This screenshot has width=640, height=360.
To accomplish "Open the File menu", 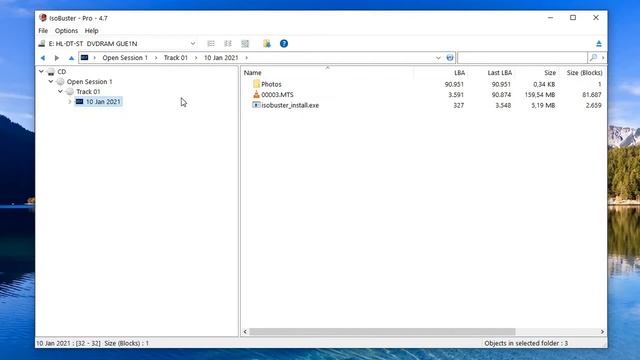I will (x=43, y=31).
